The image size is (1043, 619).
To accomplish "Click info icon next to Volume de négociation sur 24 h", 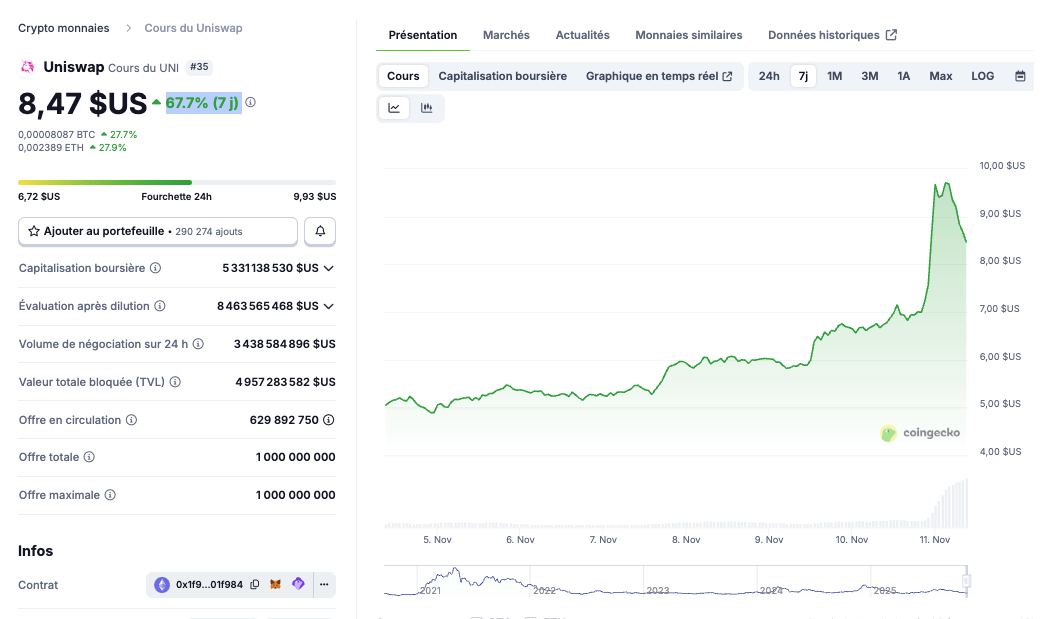I will pyautogui.click(x=198, y=344).
